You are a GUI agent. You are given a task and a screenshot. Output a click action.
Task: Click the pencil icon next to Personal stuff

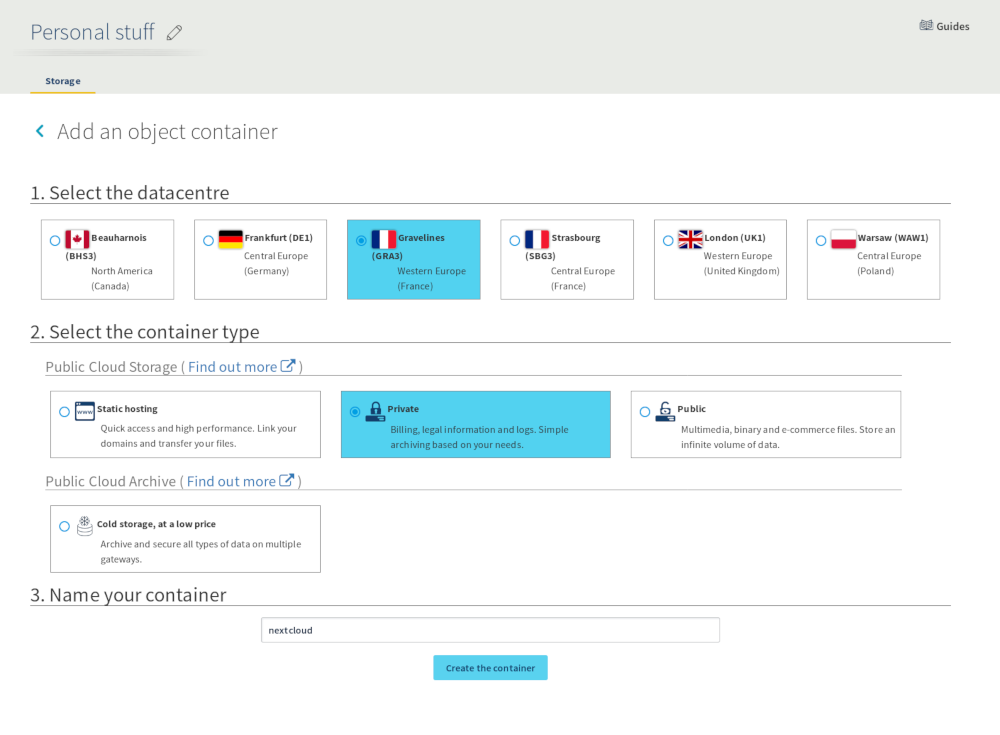click(174, 32)
